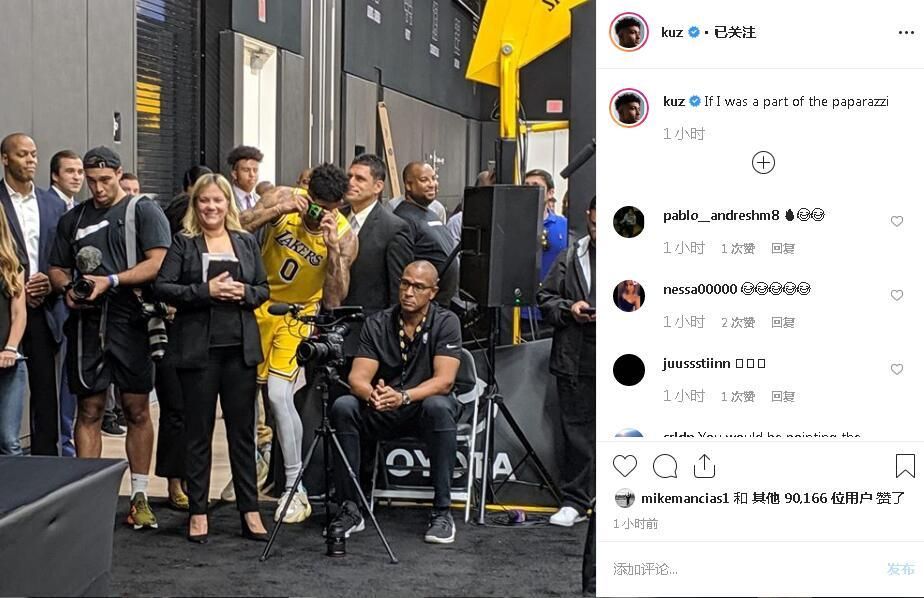Image resolution: width=924 pixels, height=598 pixels.
Task: Open nessa00000's avatar
Action: pyautogui.click(x=629, y=296)
